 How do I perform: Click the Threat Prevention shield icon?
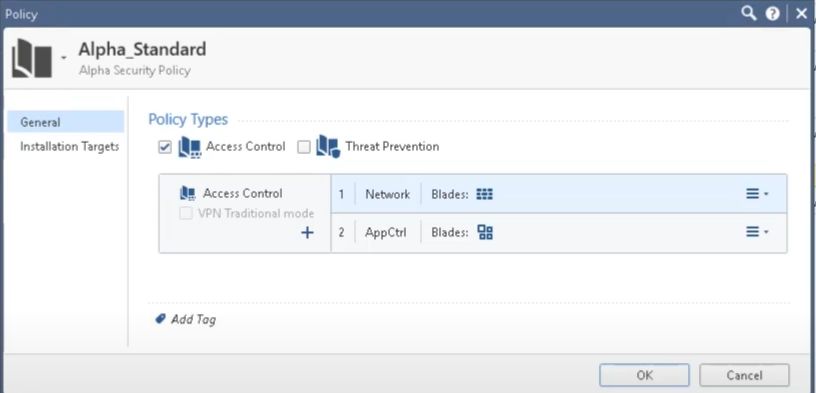[328, 147]
